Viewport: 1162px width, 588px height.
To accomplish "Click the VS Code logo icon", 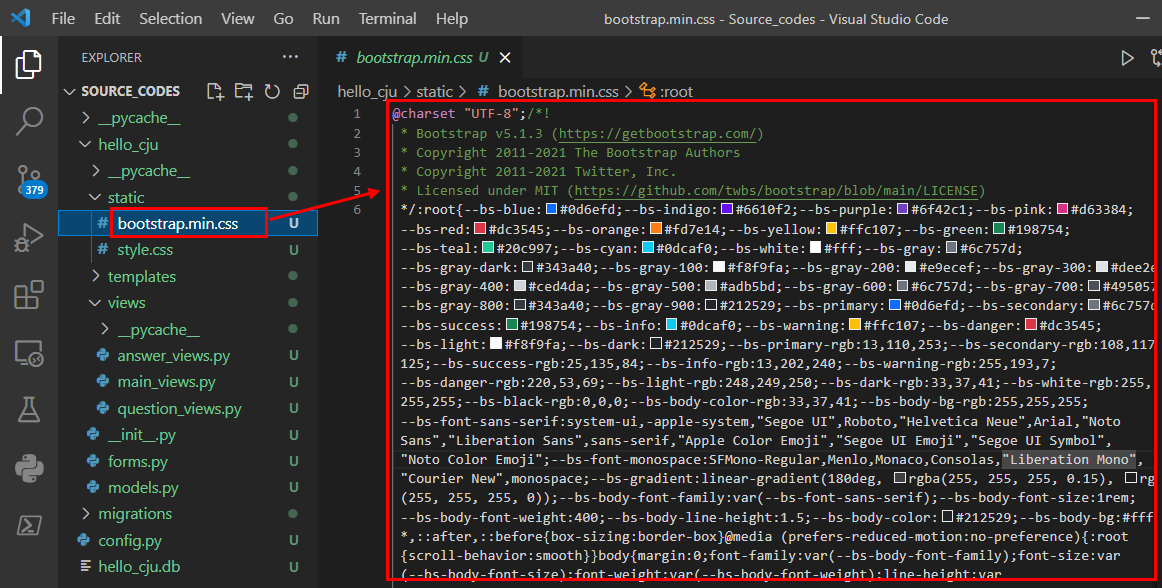I will [x=20, y=18].
